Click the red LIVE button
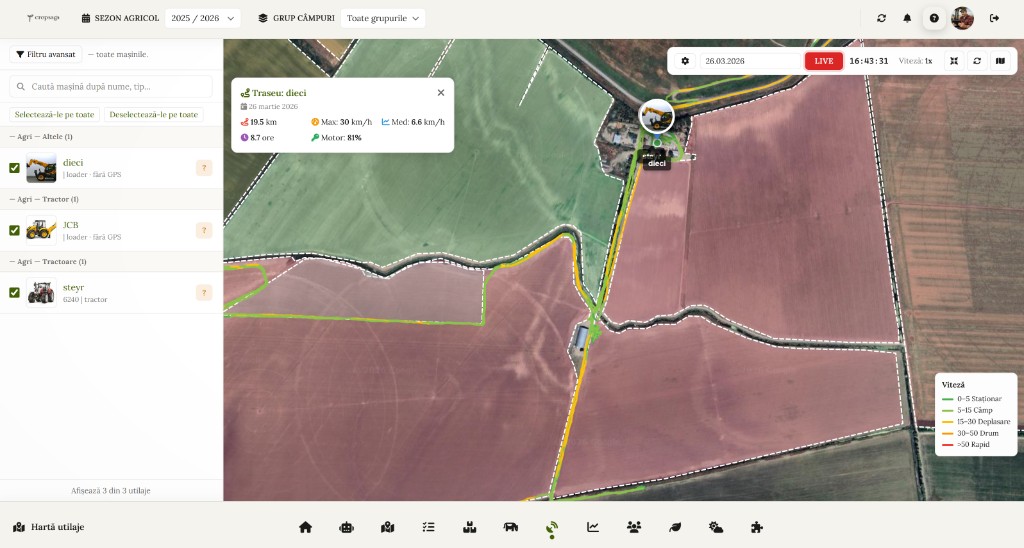 point(824,61)
